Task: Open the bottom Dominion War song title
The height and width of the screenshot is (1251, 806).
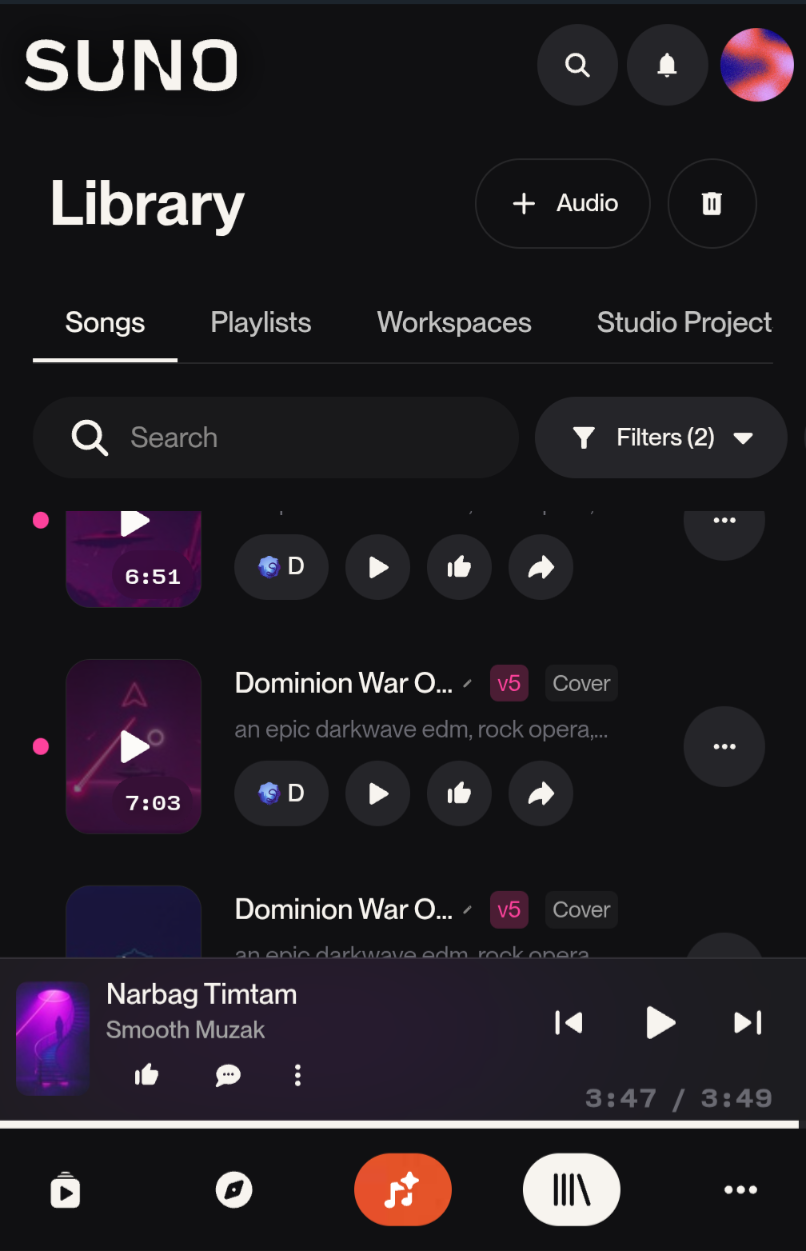Action: tap(344, 909)
